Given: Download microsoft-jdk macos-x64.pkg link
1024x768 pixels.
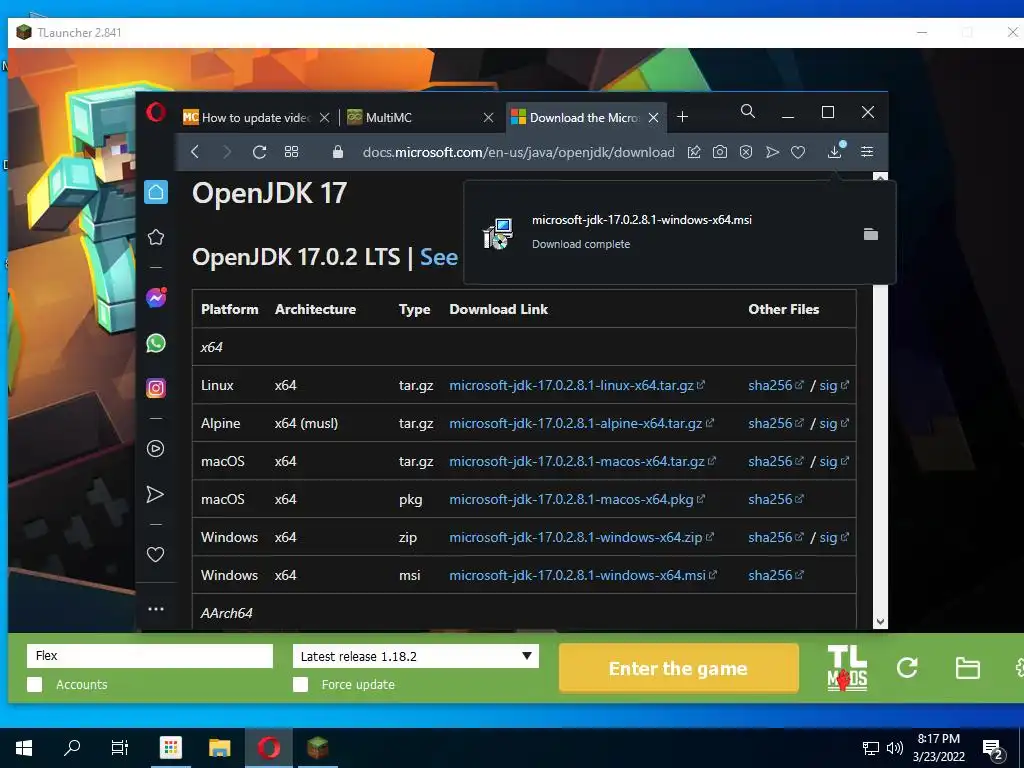Looking at the screenshot, I should click(577, 499).
